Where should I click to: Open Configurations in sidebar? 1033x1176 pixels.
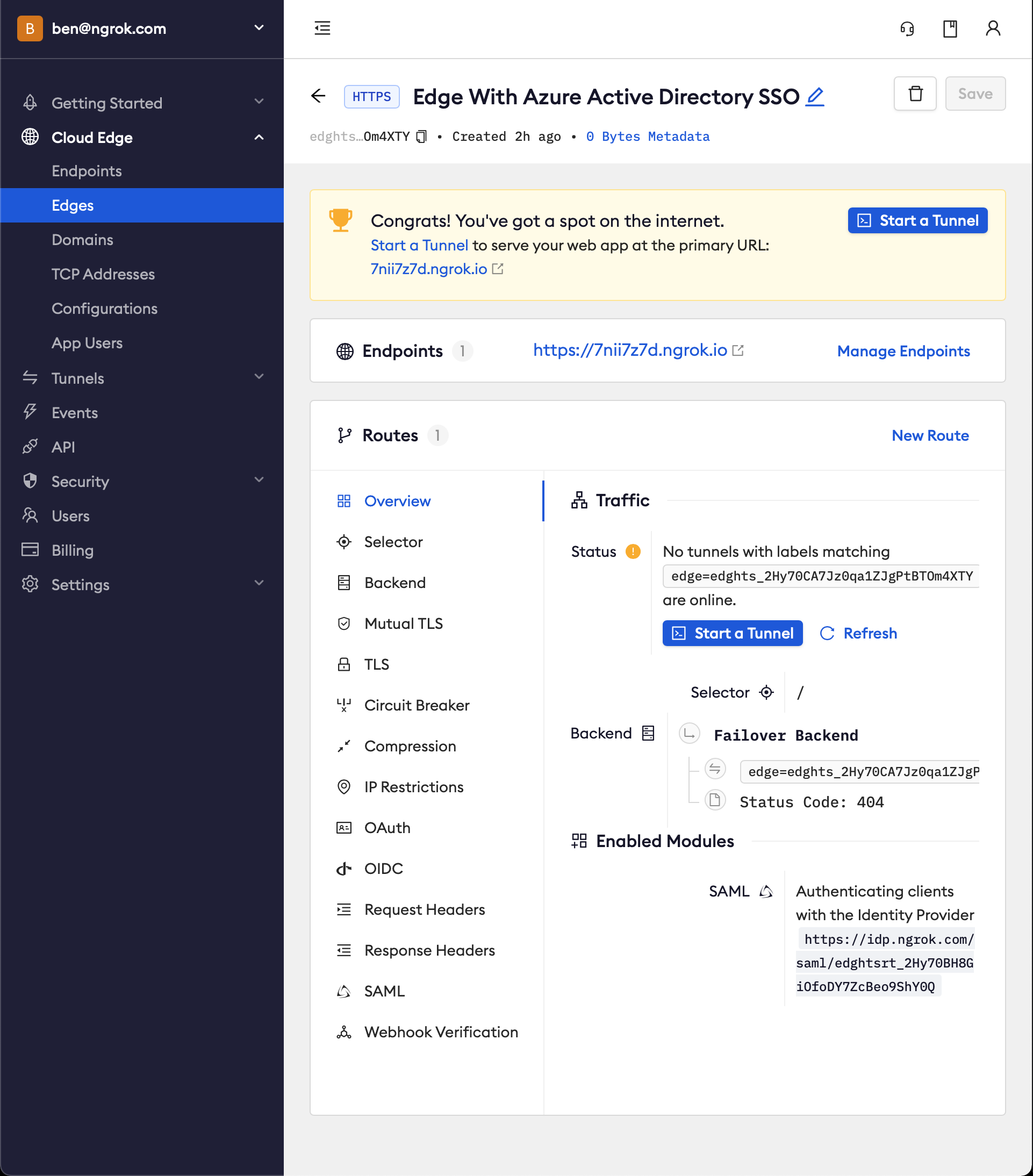[141, 309]
